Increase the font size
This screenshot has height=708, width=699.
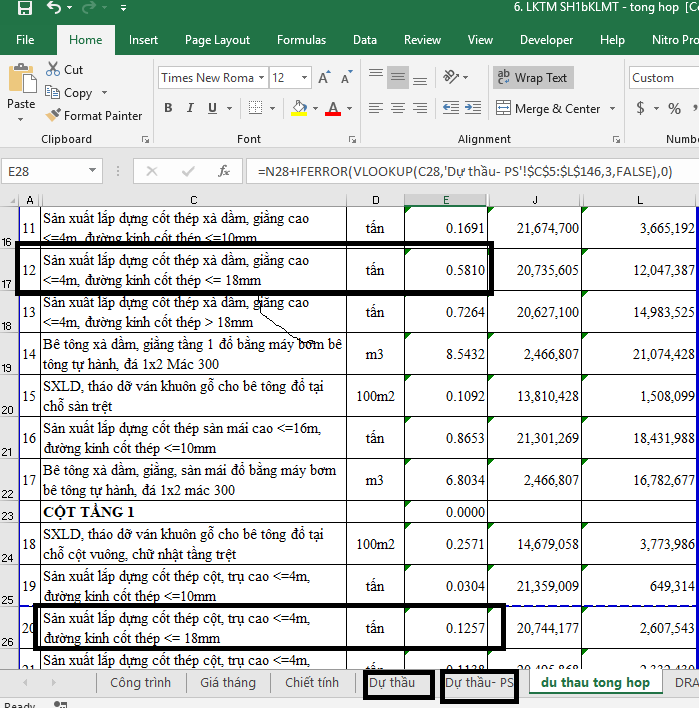click(x=324, y=78)
